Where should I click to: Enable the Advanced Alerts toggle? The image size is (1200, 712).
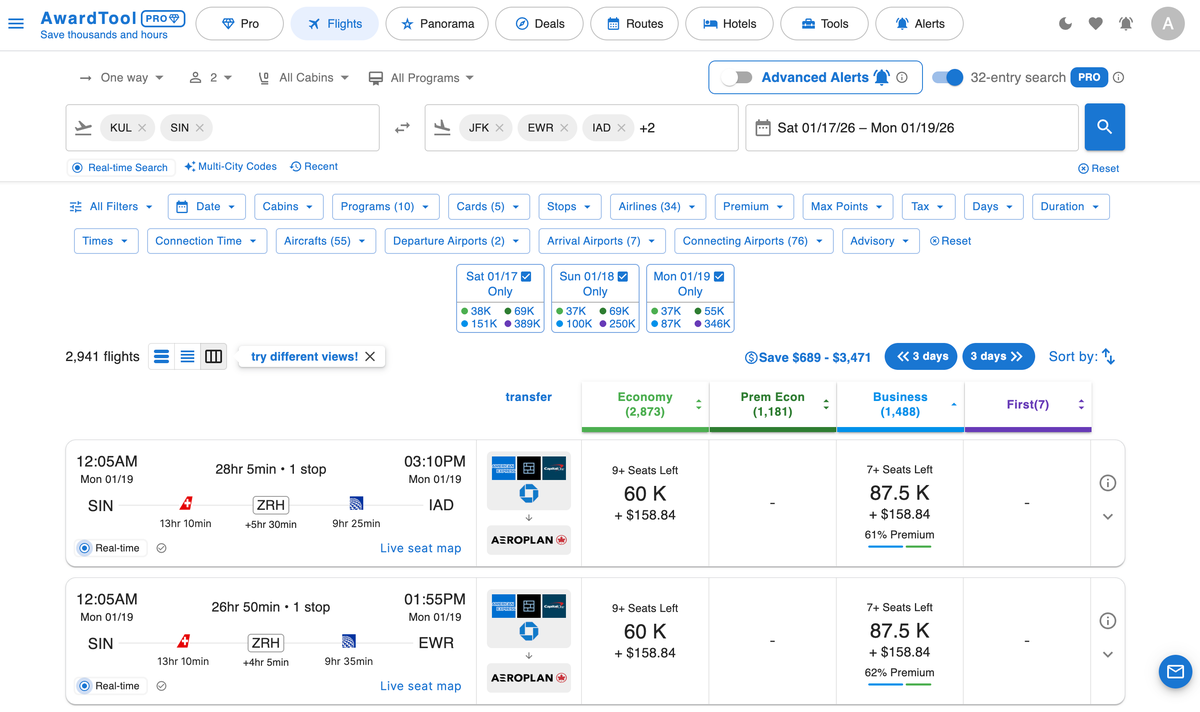pyautogui.click(x=735, y=77)
